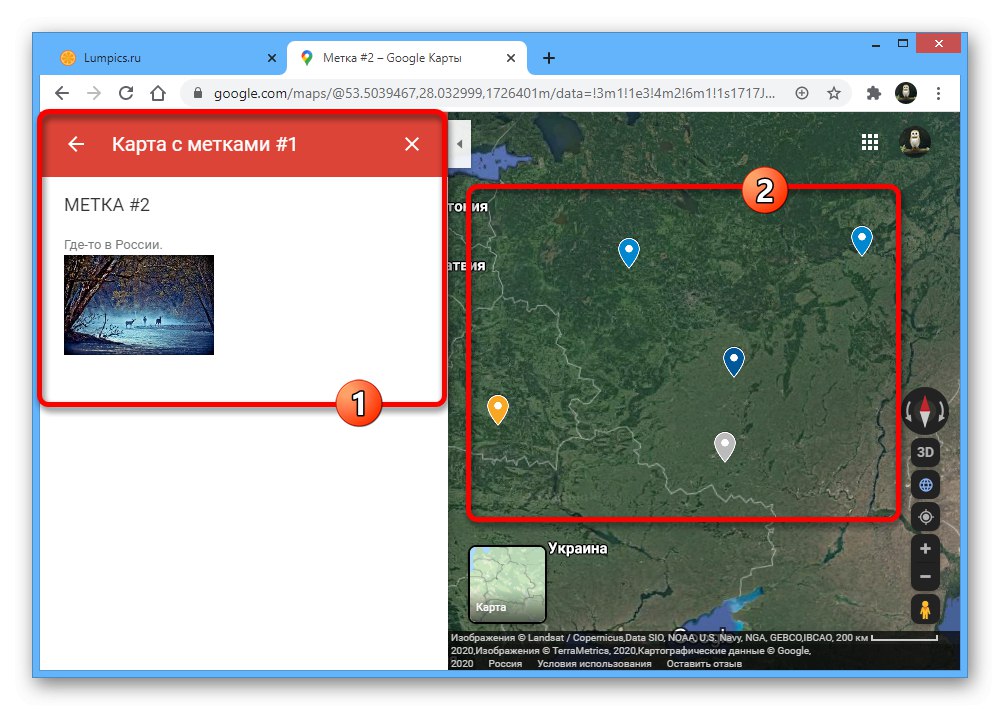Open the Условия использования link

click(x=595, y=663)
